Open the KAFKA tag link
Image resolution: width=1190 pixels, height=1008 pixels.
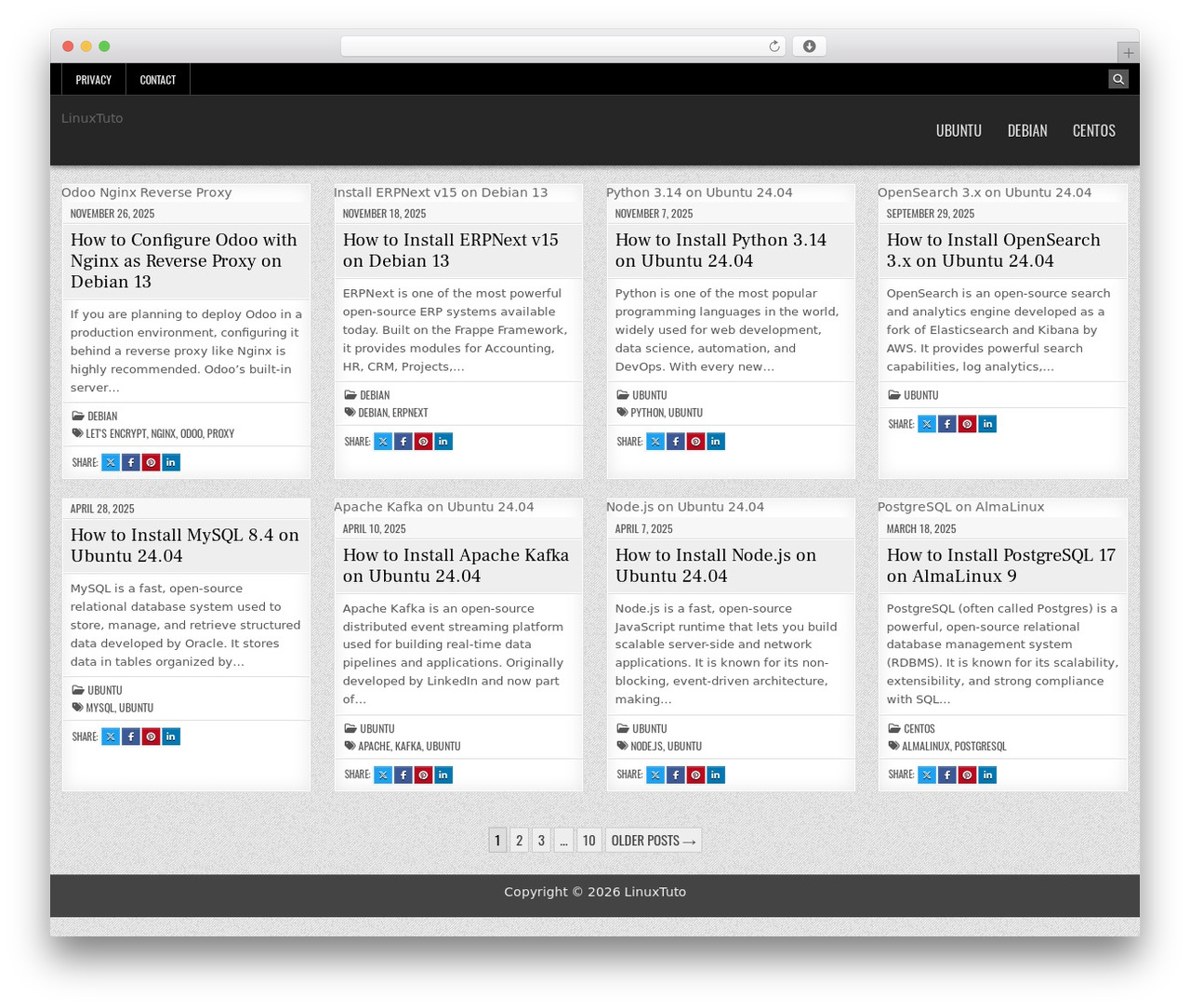(x=408, y=746)
